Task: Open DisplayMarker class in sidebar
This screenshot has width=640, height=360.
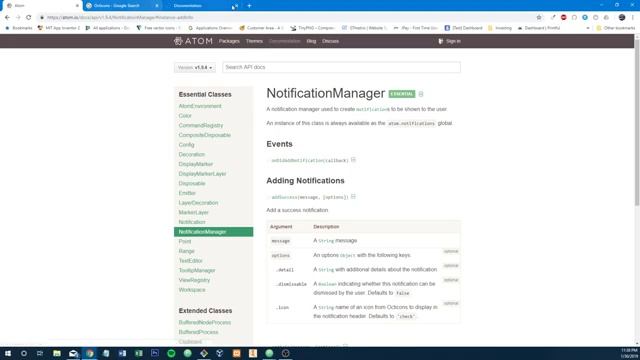Action: [196, 164]
